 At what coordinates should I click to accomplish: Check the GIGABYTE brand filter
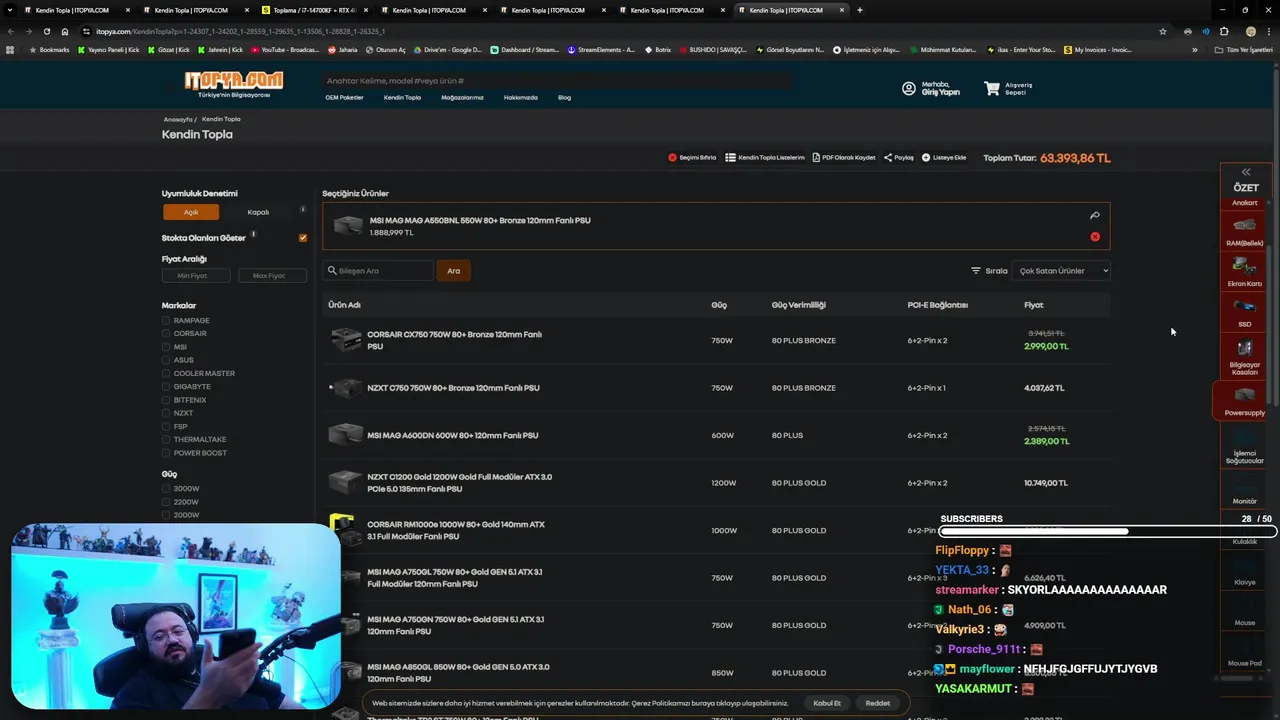tap(166, 387)
